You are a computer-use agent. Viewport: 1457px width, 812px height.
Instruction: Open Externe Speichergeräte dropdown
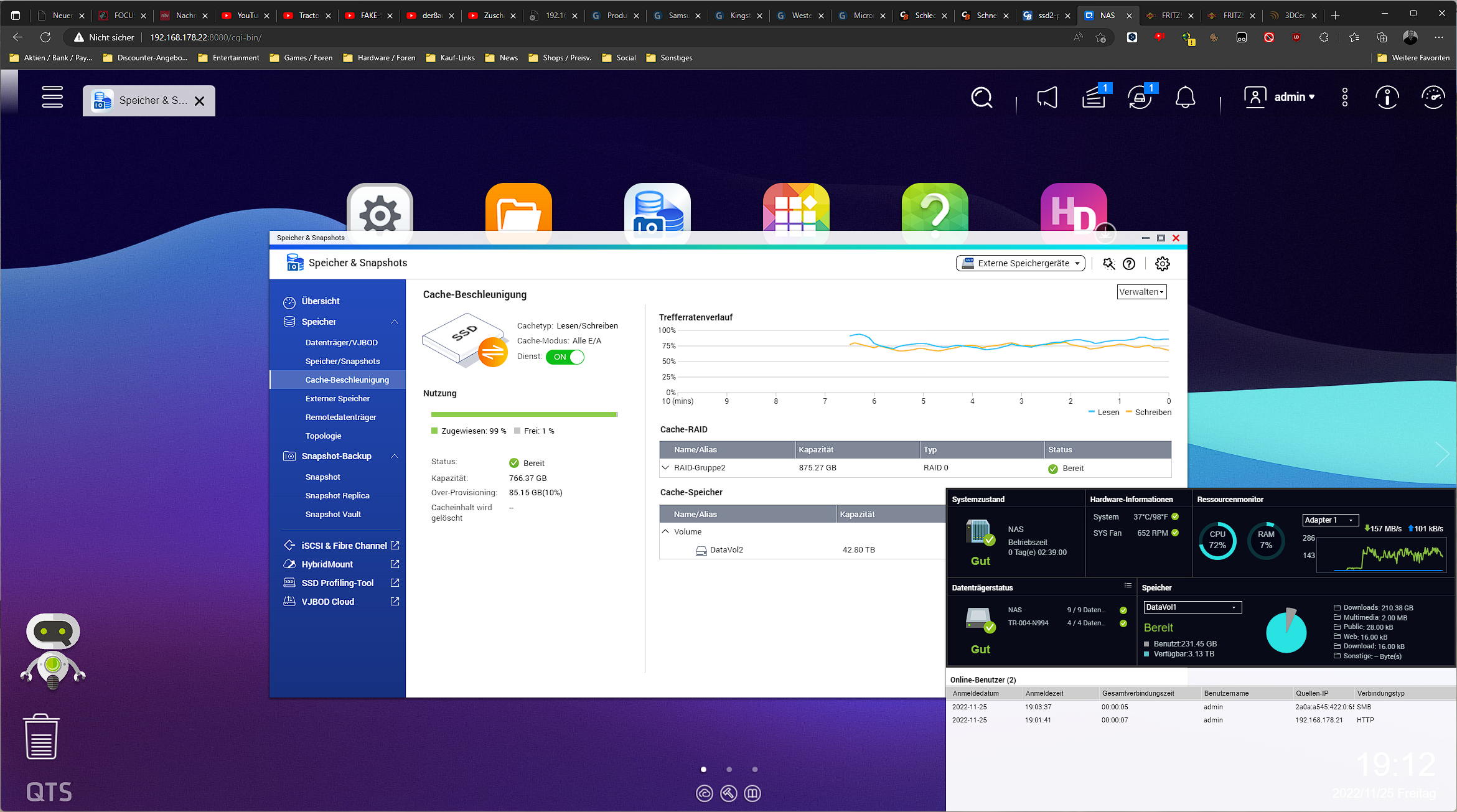pyautogui.click(x=1021, y=263)
